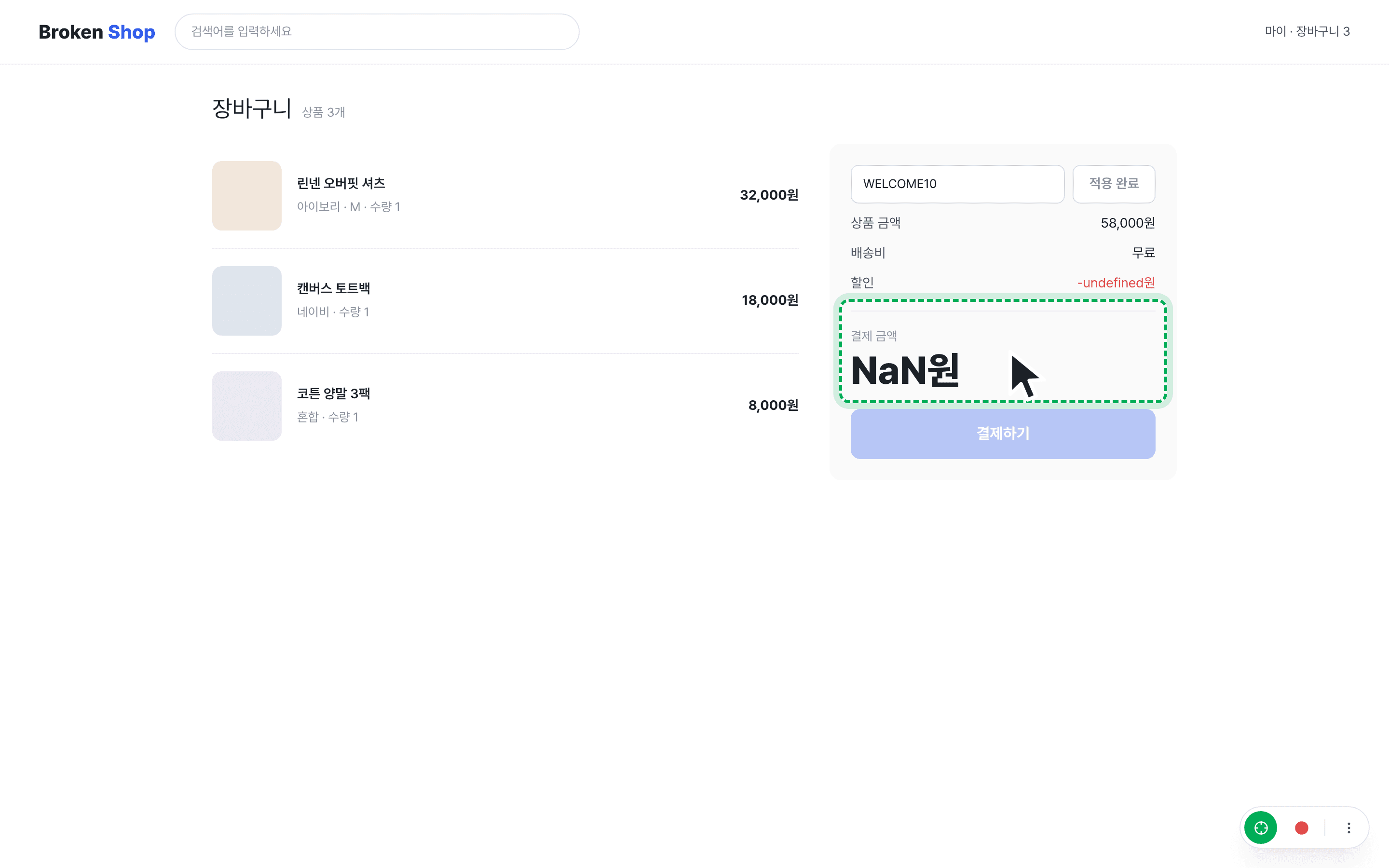Select the 캔버스 토트백 product name
1389x868 pixels.
click(333, 288)
